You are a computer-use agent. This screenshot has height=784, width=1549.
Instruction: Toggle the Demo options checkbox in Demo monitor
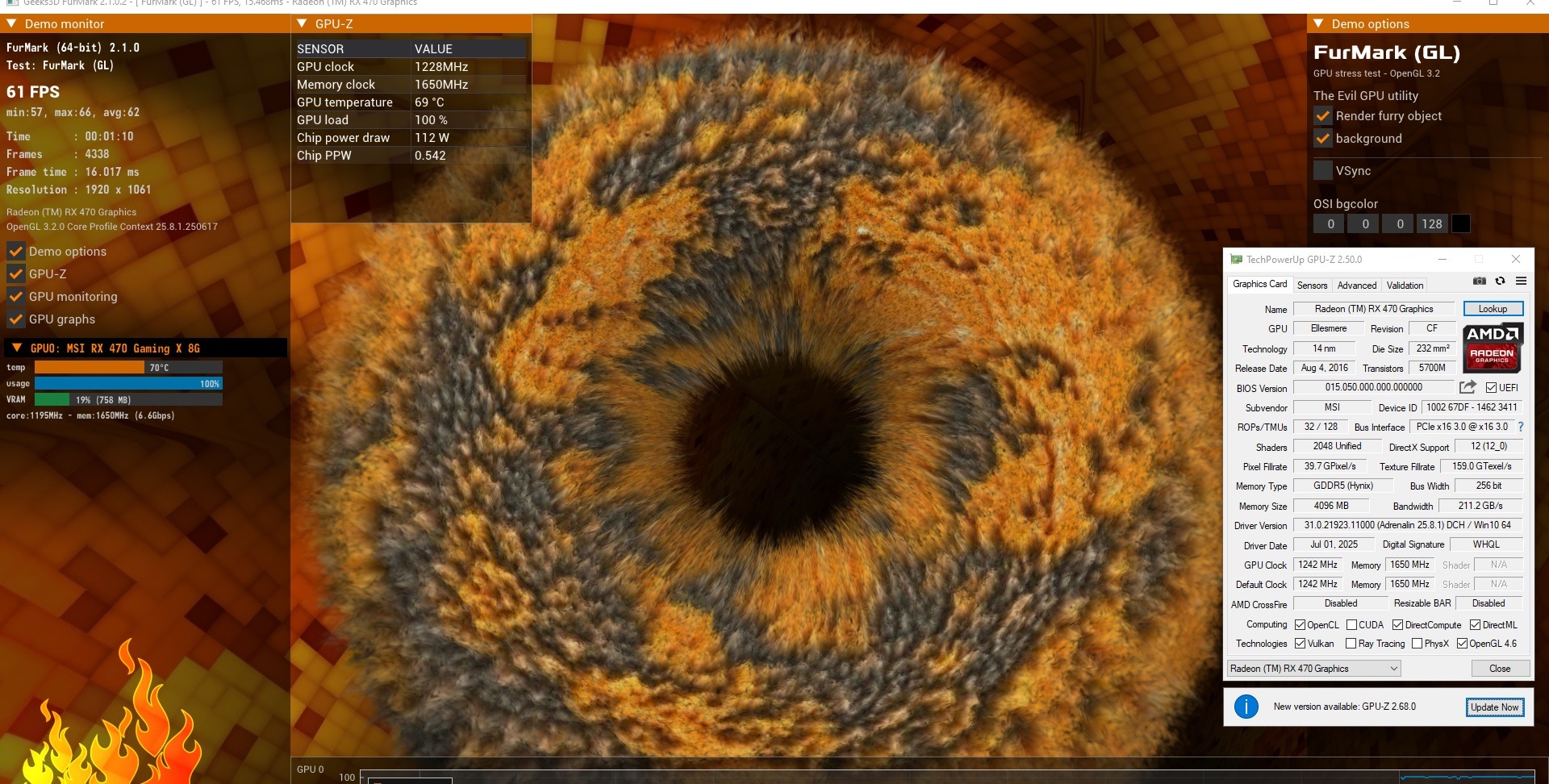point(15,252)
